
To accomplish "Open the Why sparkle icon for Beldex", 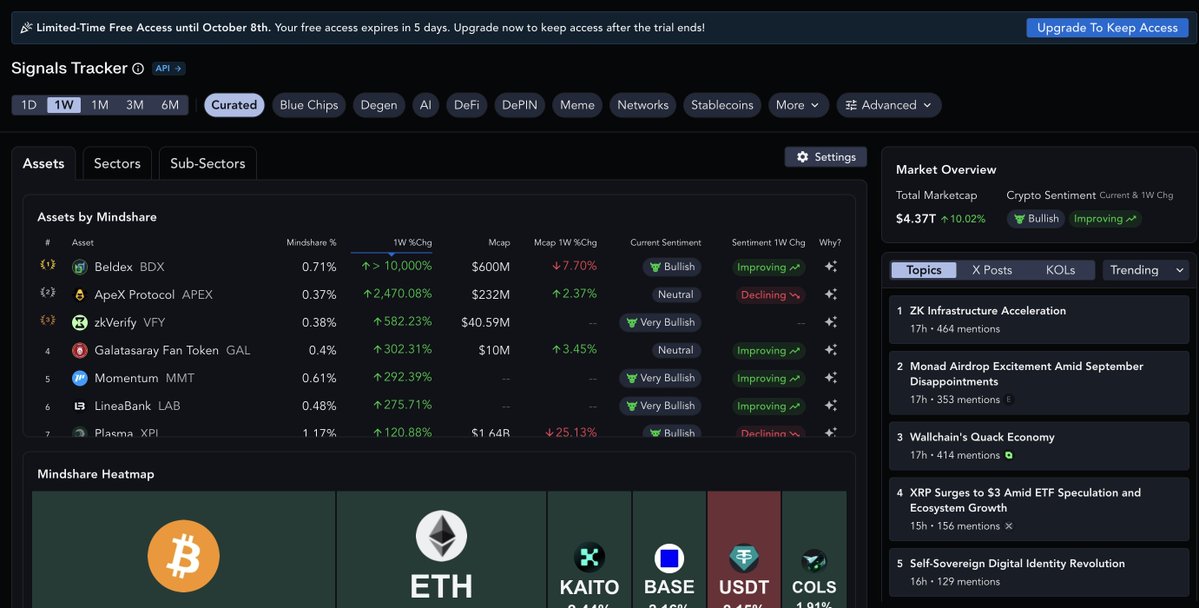I will pyautogui.click(x=830, y=267).
